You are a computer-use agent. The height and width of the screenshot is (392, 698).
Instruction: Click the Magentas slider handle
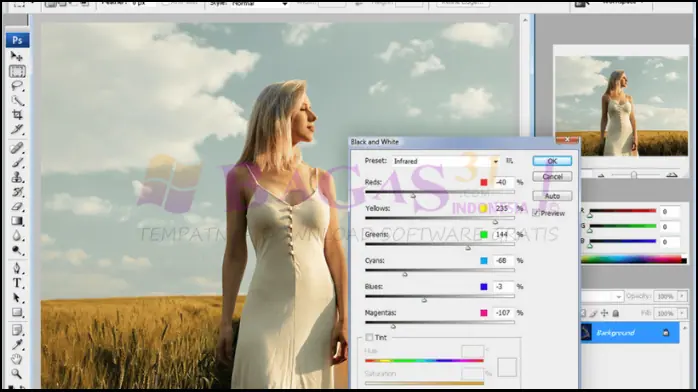pos(393,326)
